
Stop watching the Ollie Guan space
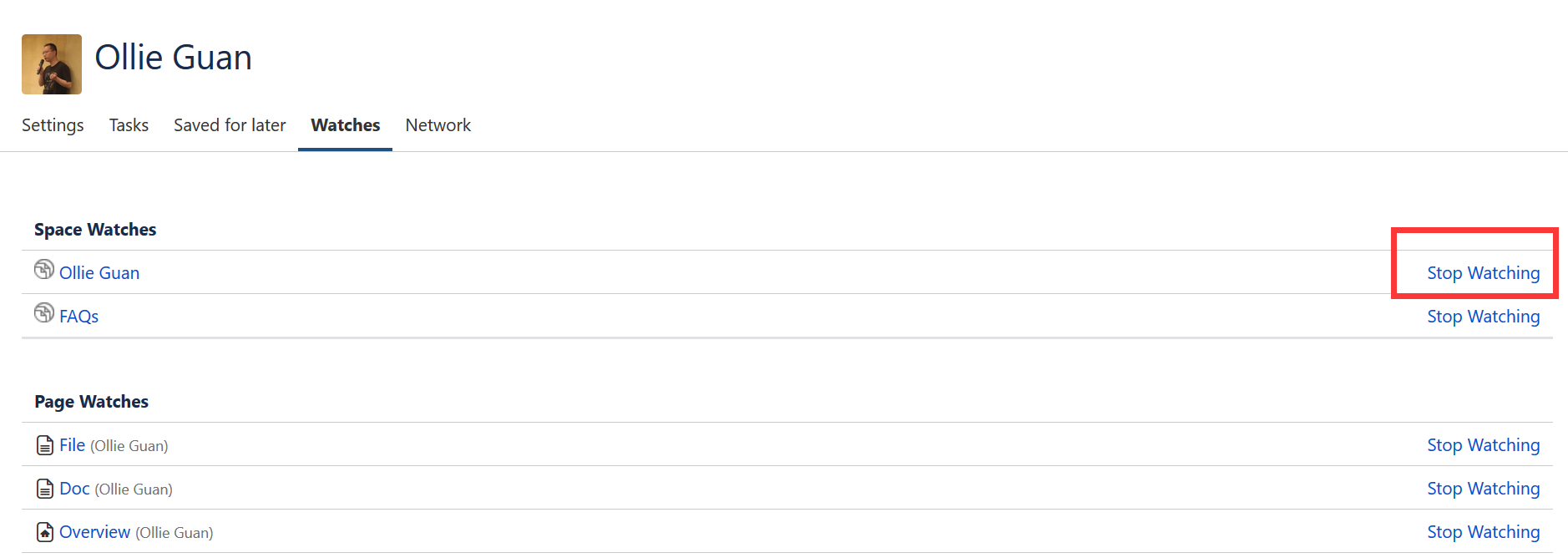coord(1483,272)
